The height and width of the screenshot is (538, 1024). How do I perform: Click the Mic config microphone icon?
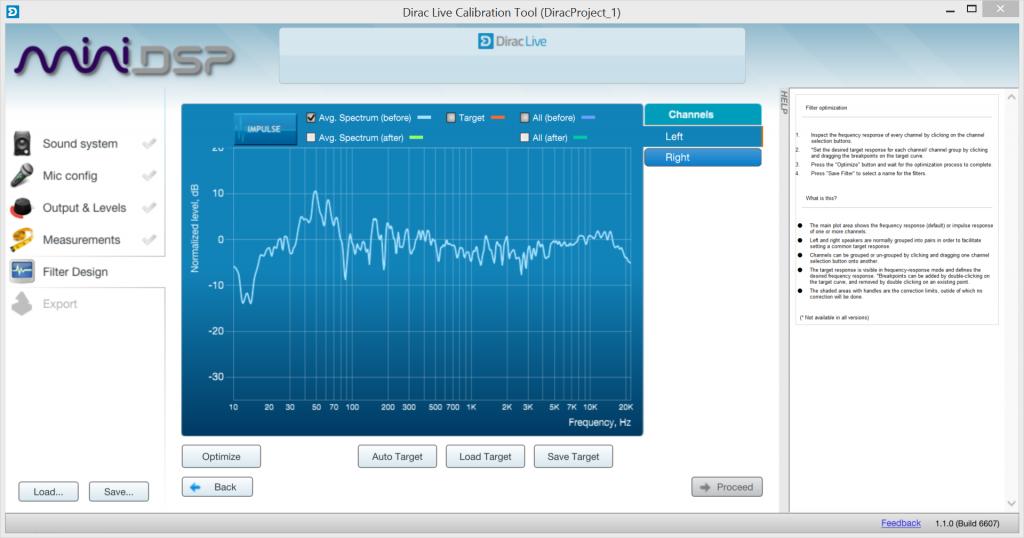point(22,175)
